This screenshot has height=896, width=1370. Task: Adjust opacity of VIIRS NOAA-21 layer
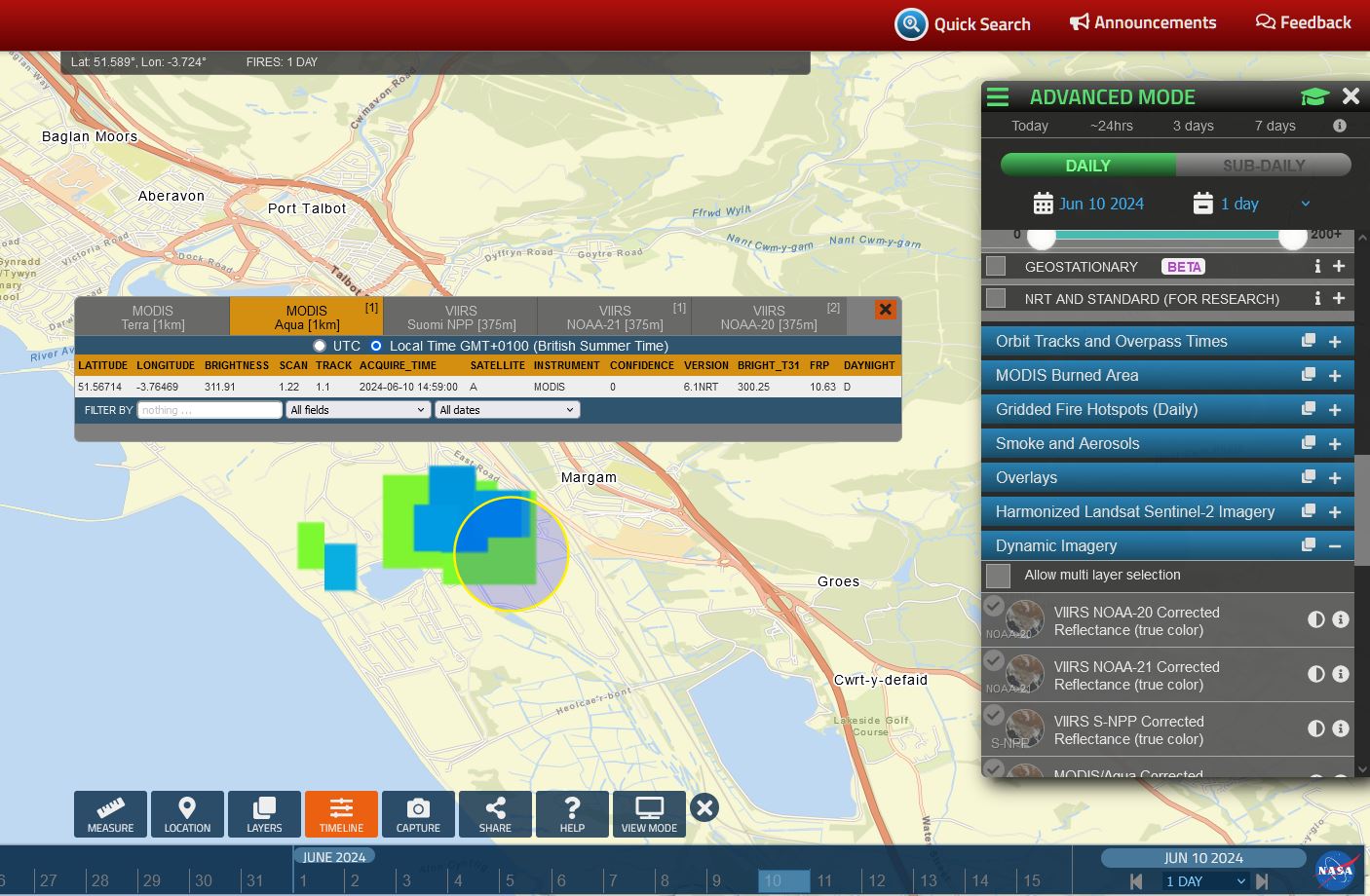click(x=1315, y=674)
